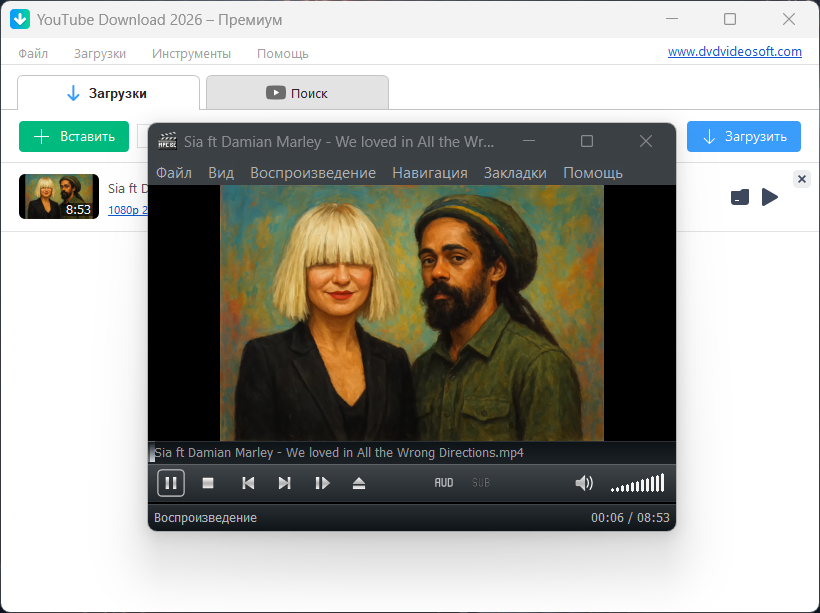This screenshot has height=613, width=820.
Task: Click the blue Загрузить button
Action: 744,137
